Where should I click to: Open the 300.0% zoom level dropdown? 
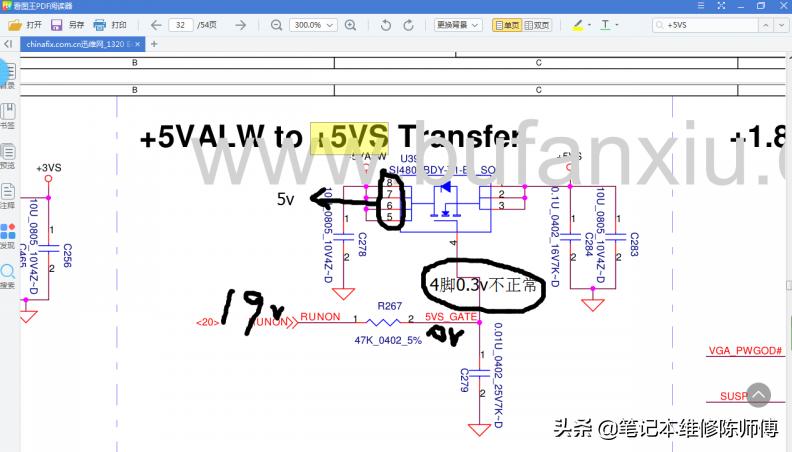(313, 25)
